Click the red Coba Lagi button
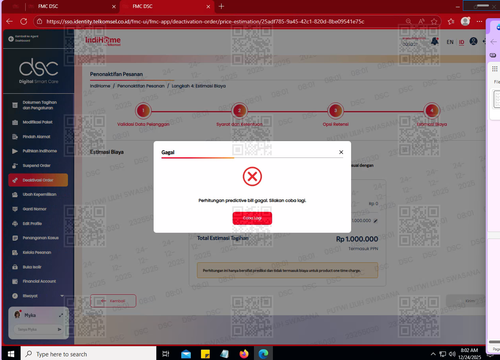Viewport: 500px width, 360px height. tap(252, 218)
